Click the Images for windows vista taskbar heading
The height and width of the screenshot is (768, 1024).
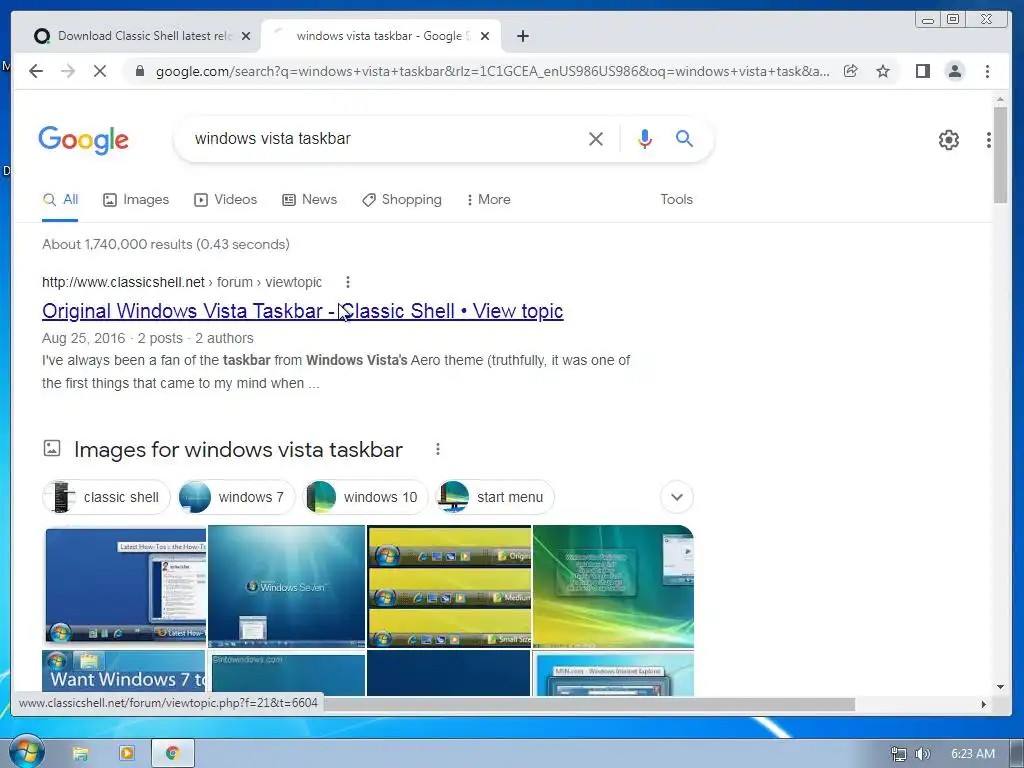coord(238,449)
